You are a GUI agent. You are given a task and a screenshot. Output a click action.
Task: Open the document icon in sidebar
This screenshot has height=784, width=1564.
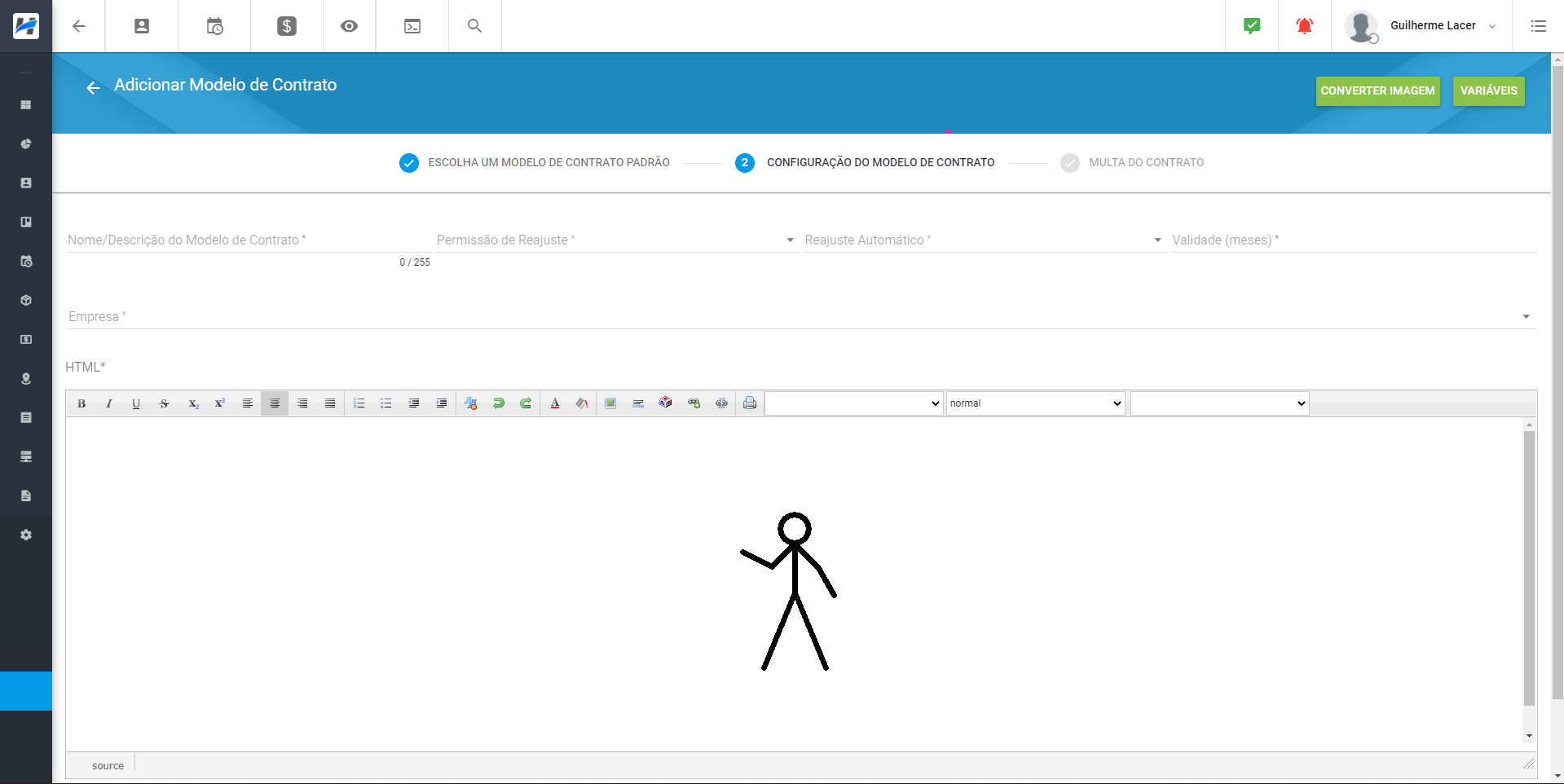coord(26,496)
